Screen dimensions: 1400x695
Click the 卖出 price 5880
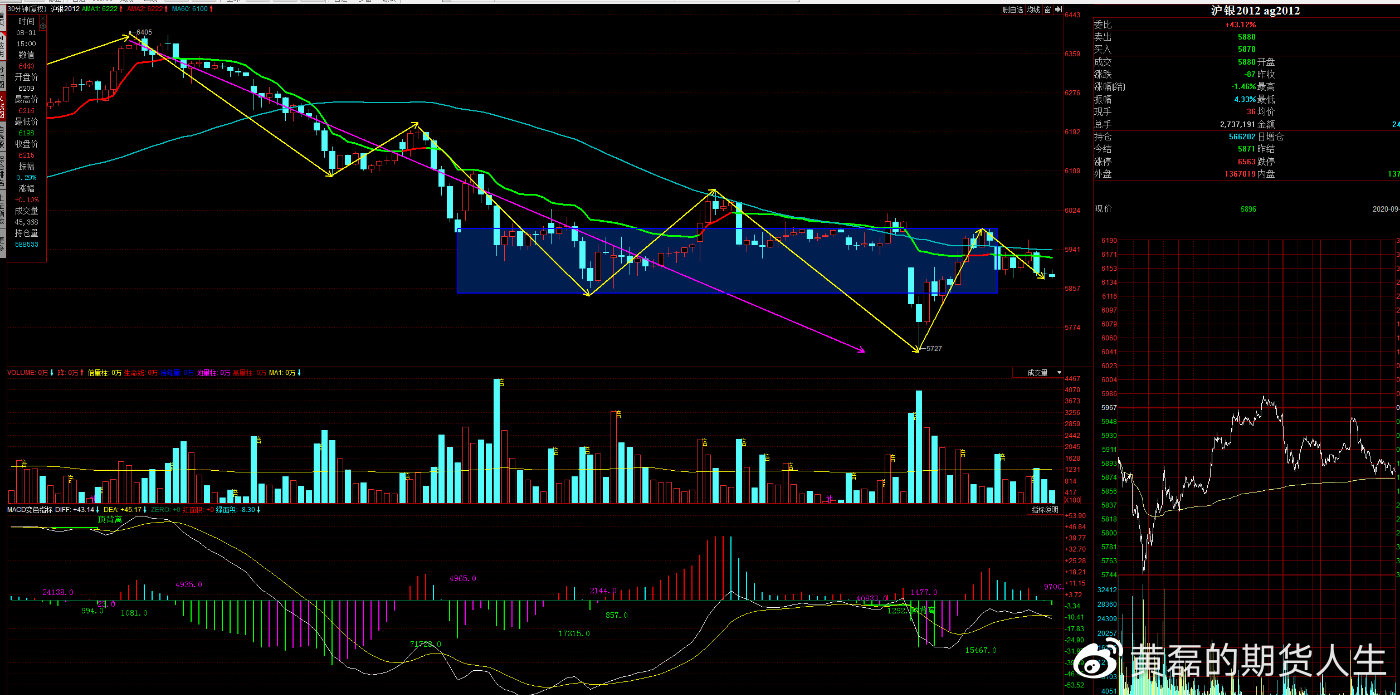click(1246, 36)
